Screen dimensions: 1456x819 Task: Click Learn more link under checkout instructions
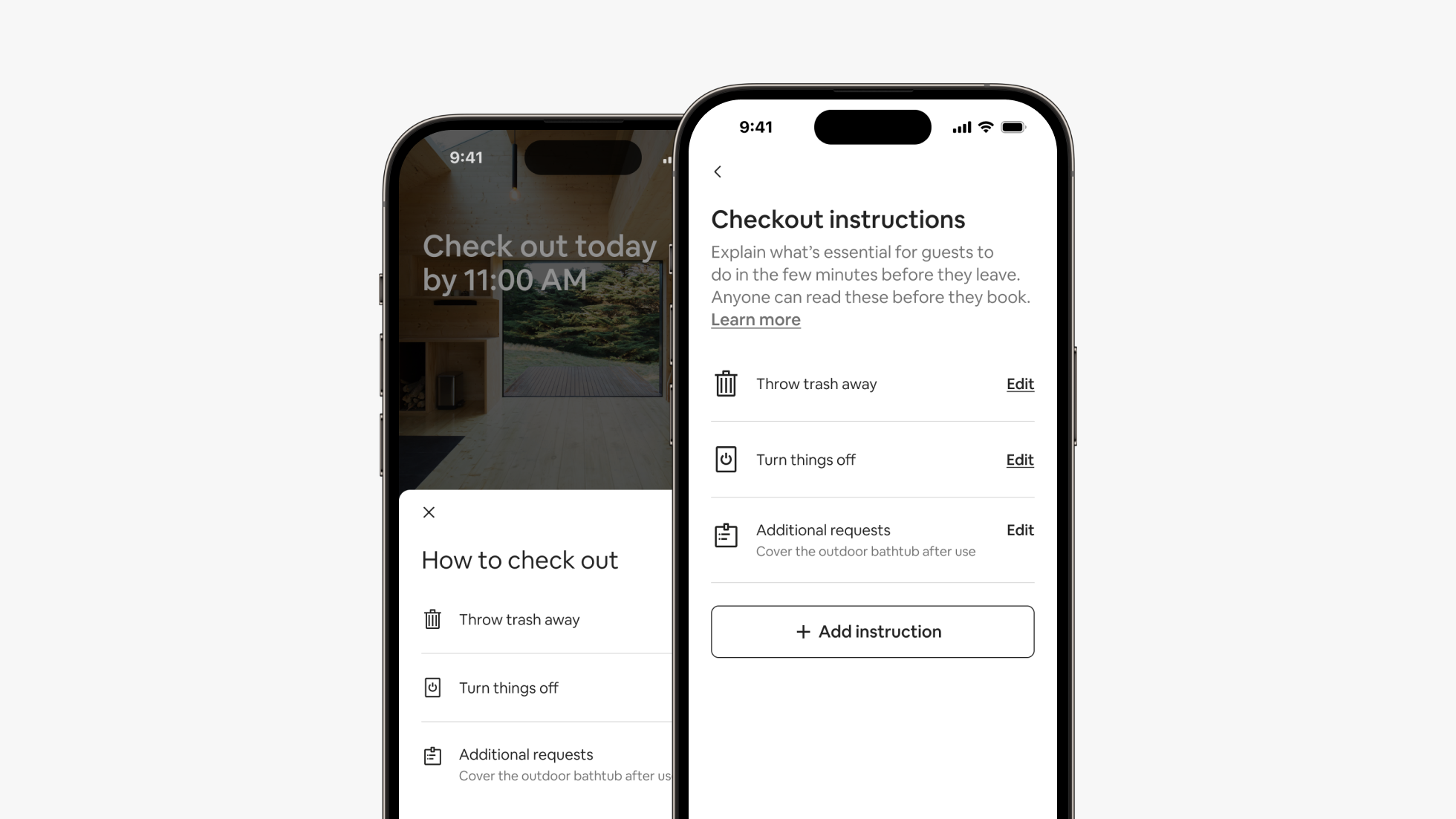tap(755, 320)
